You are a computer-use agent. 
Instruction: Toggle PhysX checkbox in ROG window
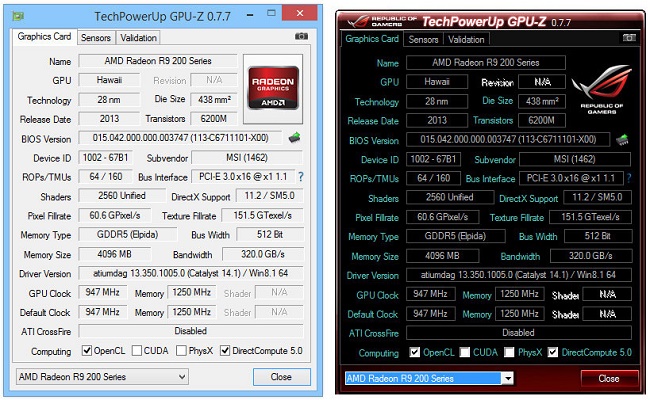tap(509, 352)
